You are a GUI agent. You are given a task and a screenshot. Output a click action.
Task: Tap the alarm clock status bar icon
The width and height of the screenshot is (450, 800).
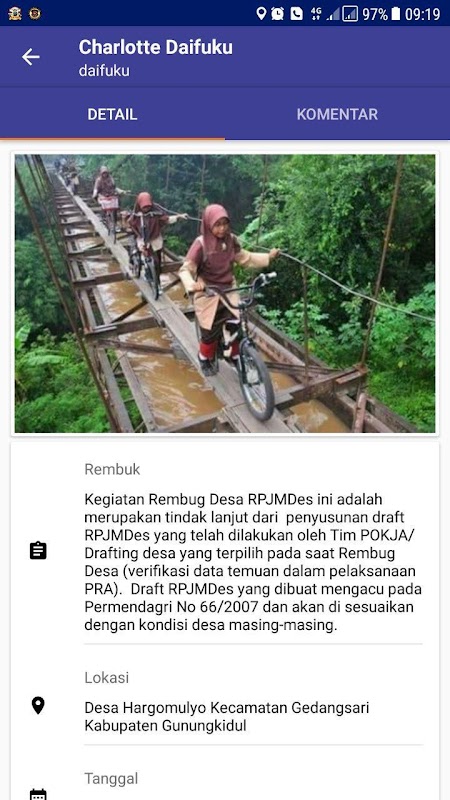coord(278,14)
